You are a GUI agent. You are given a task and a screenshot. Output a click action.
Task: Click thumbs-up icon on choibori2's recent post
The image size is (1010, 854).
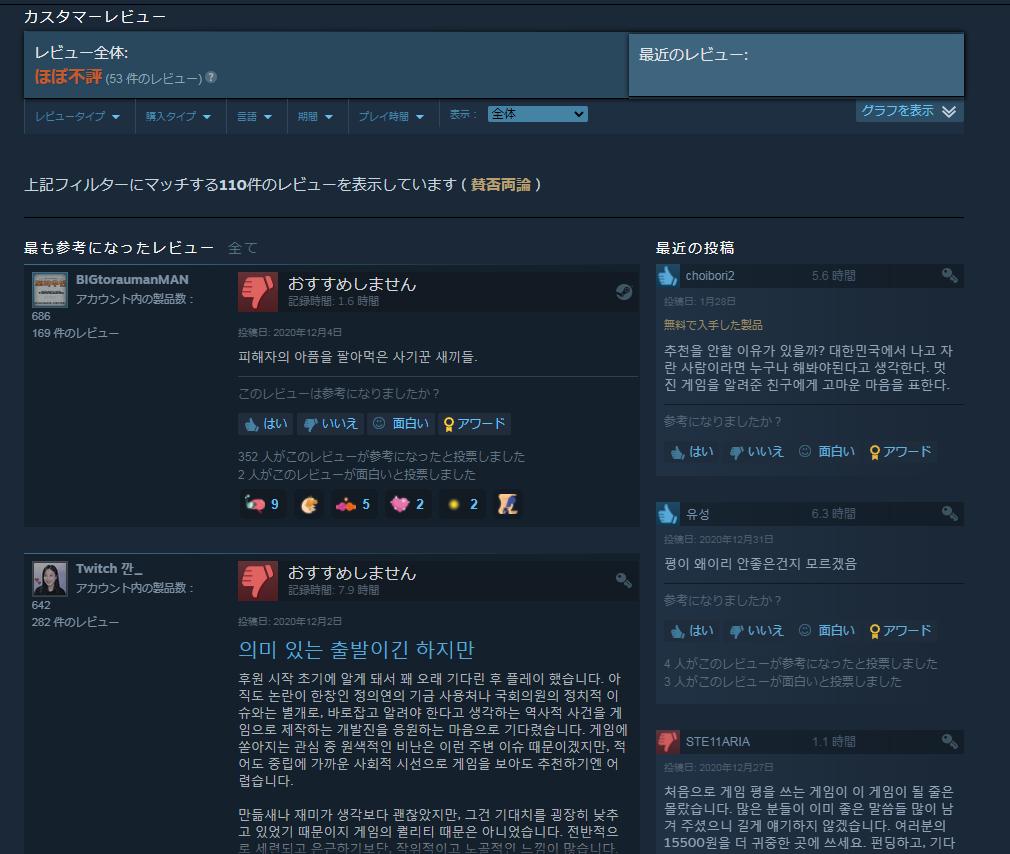(668, 276)
